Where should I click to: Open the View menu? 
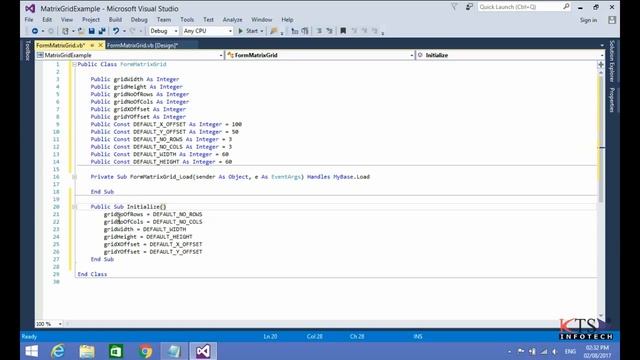coord(67,20)
